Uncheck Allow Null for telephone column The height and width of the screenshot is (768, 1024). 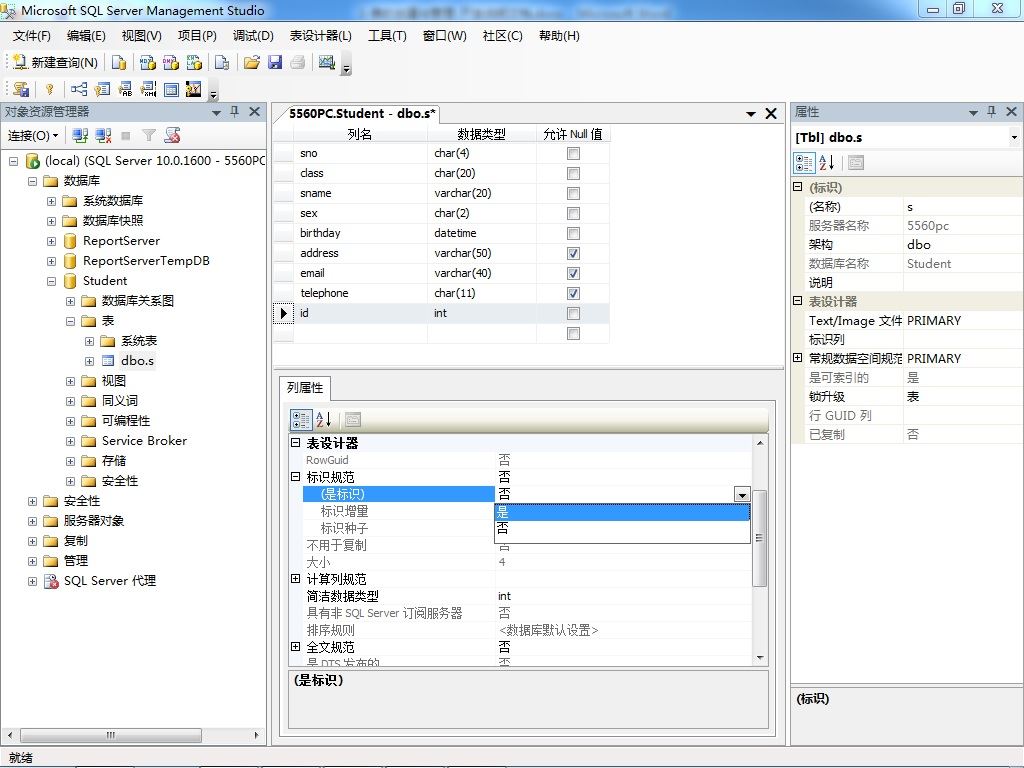click(573, 293)
